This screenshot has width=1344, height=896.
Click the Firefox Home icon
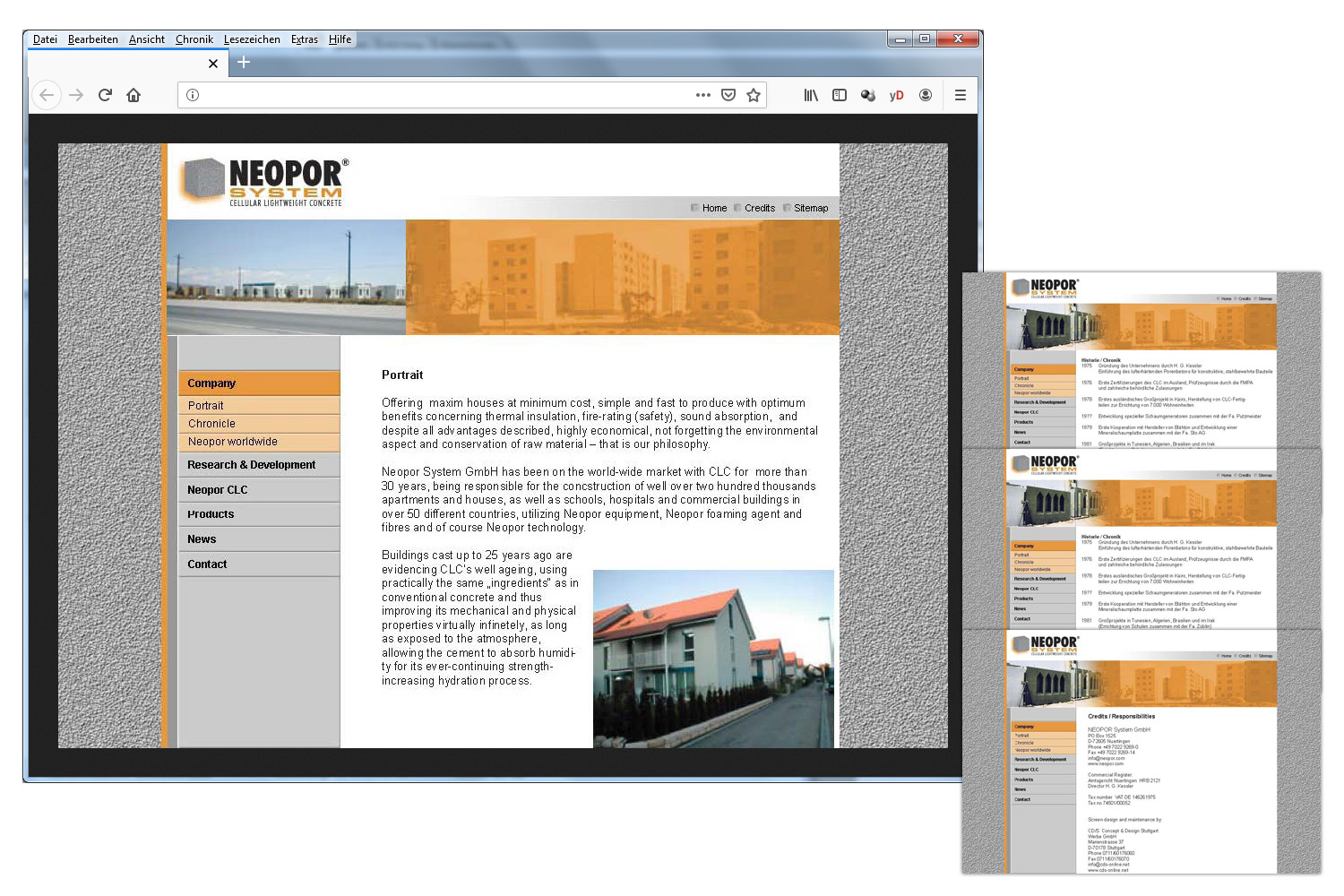133,95
